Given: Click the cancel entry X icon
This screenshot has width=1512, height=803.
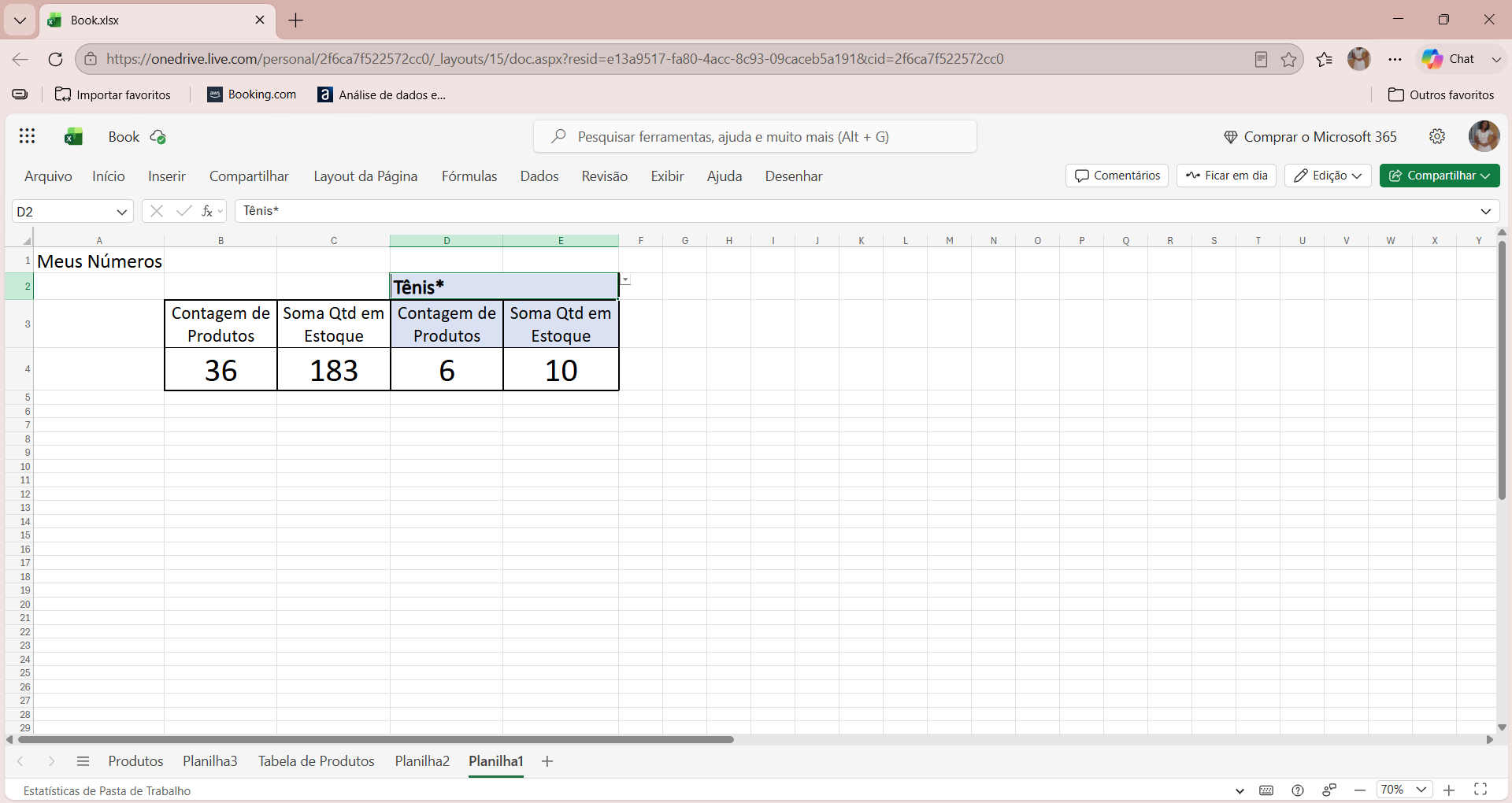Looking at the screenshot, I should click(x=157, y=211).
